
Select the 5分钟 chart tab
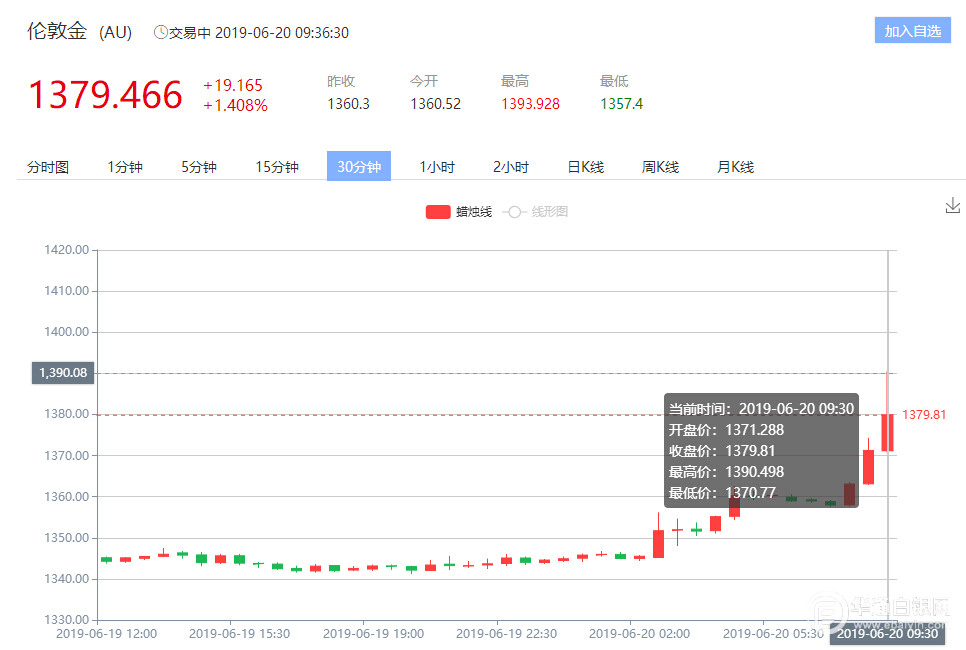199,167
